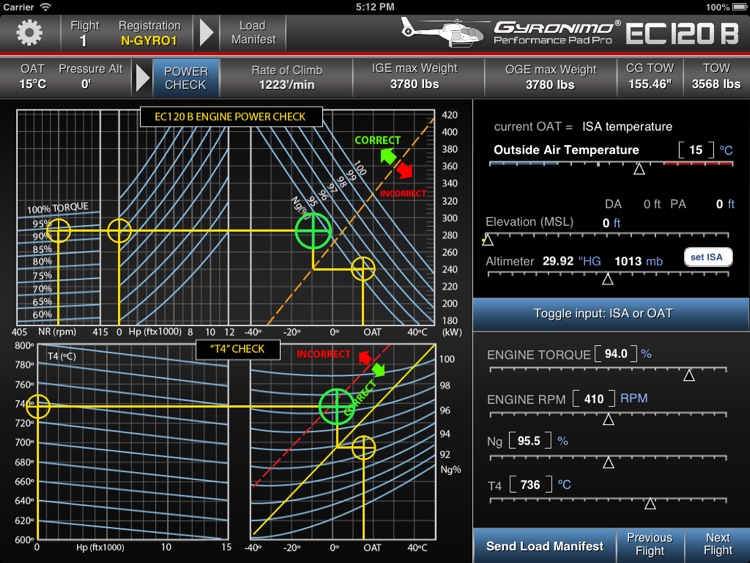Screen dimensions: 750x563
Task: Edit Ng value 95.5
Action: (529, 441)
